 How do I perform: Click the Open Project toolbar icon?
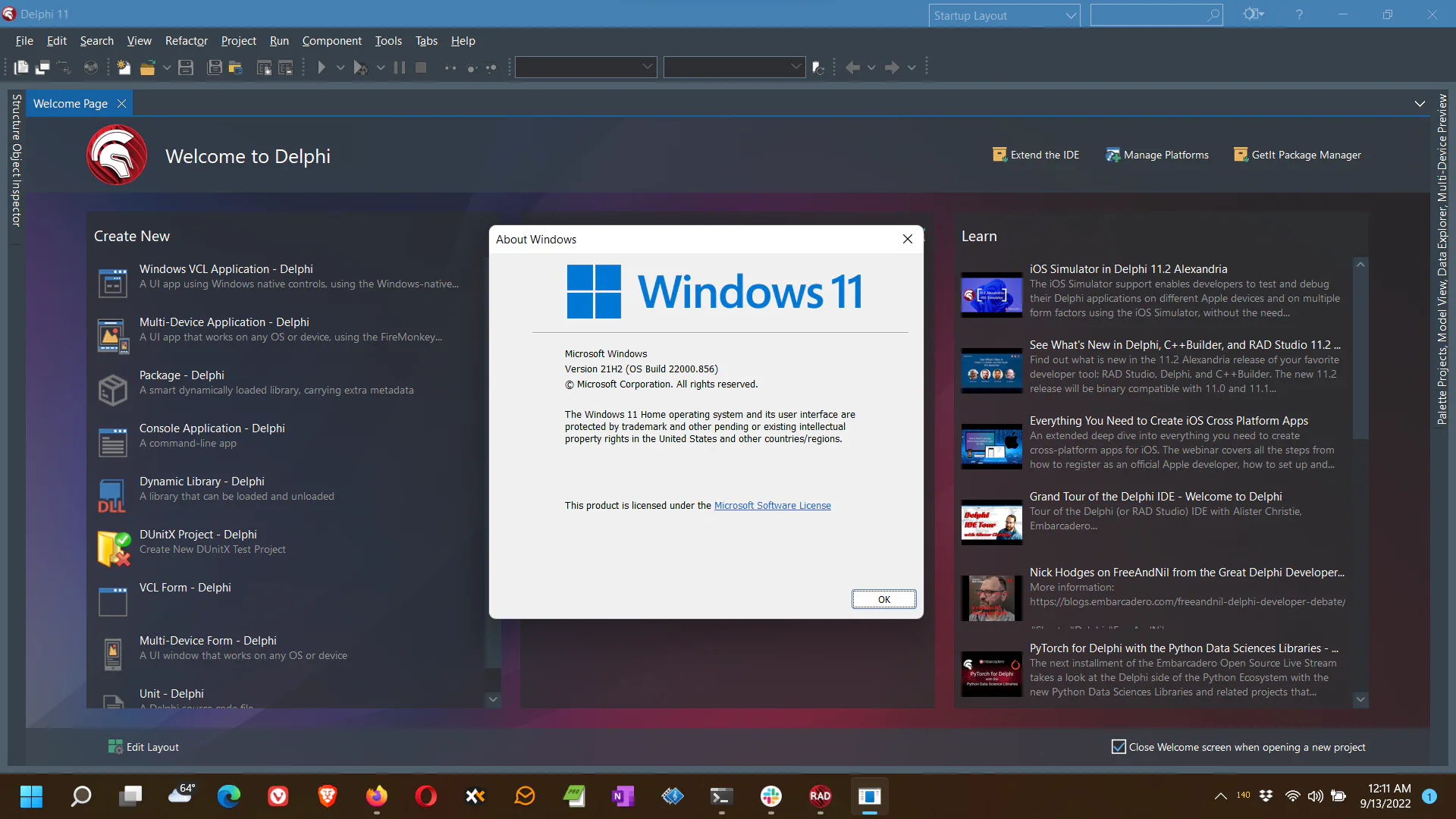tap(236, 67)
